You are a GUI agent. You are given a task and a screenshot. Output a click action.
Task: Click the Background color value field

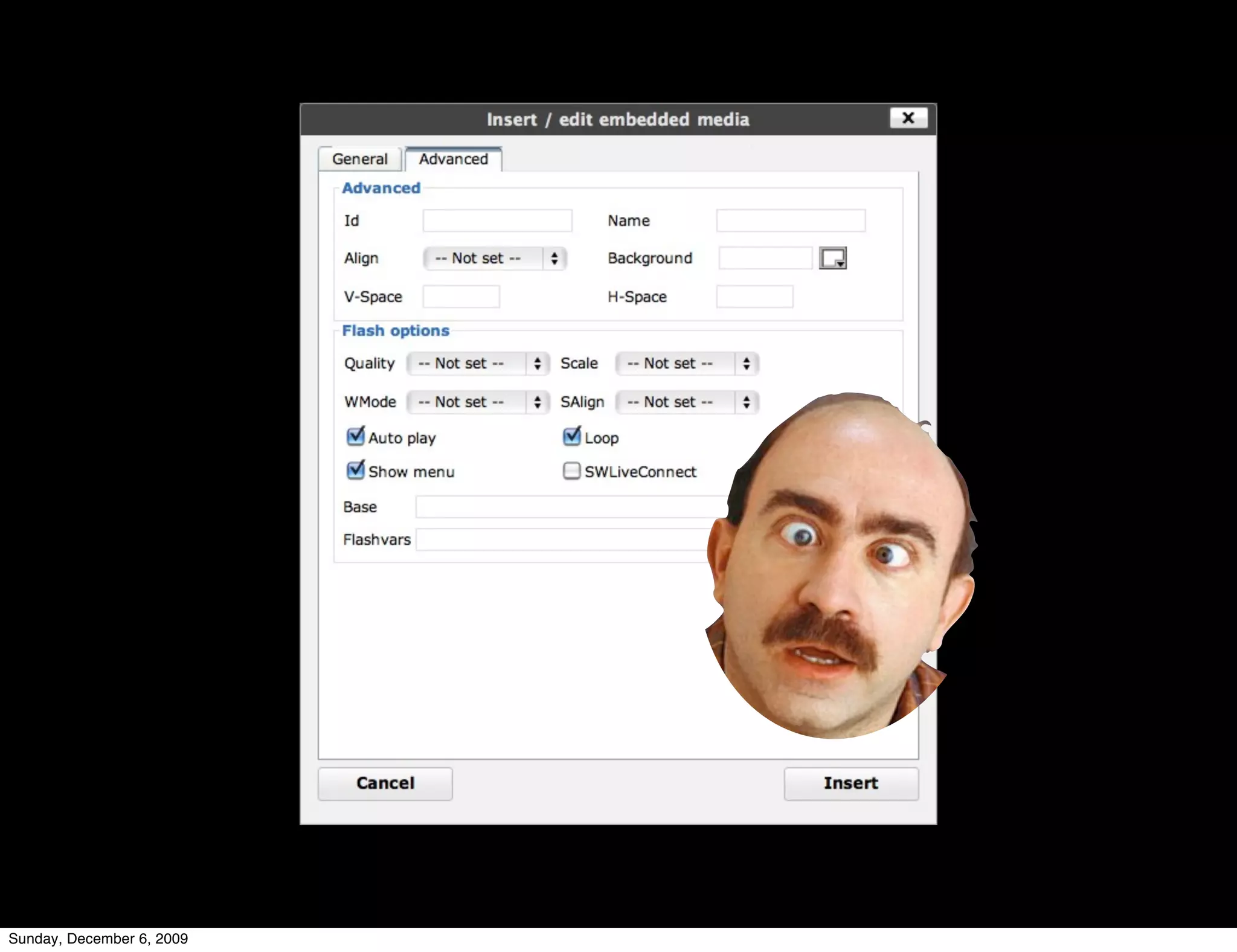[x=765, y=259]
